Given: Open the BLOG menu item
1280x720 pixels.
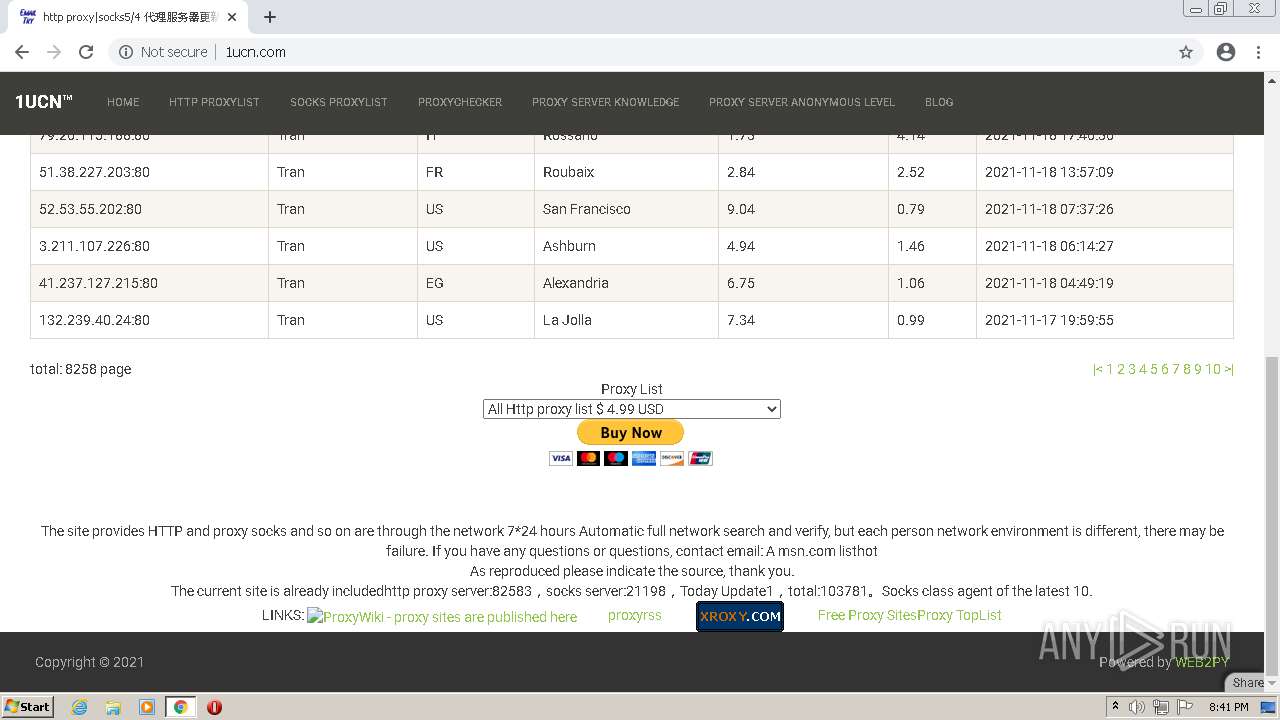Looking at the screenshot, I should tap(939, 102).
